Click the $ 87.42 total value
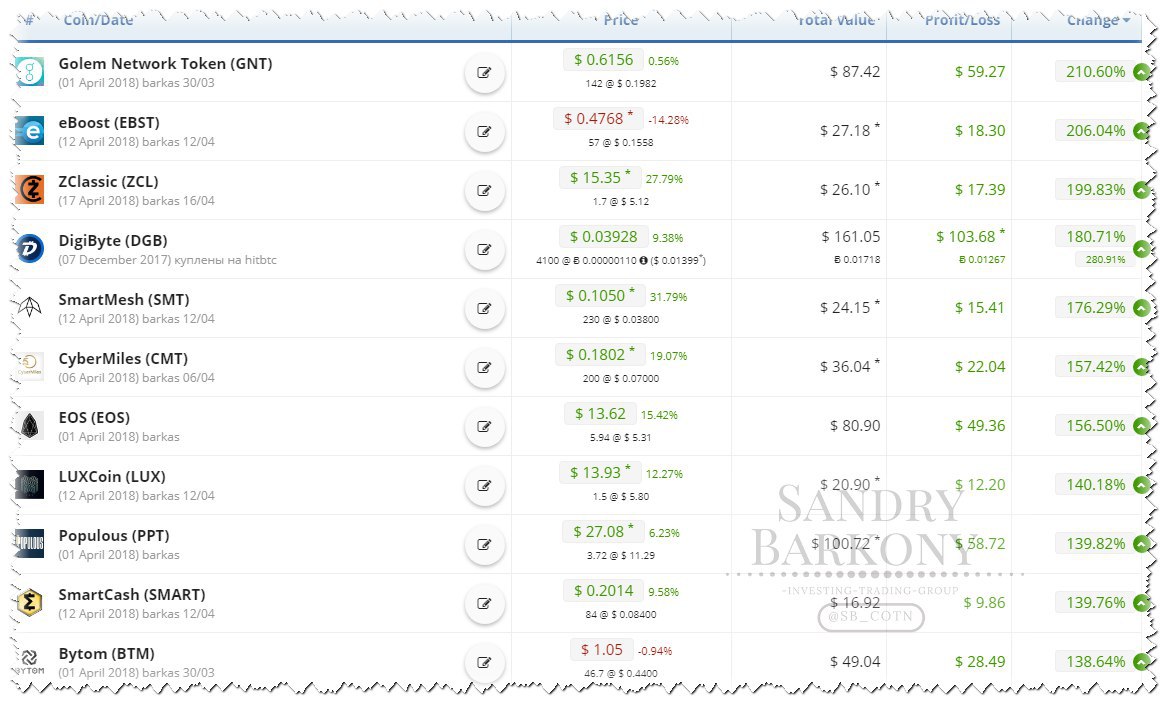Screen dimensions: 1167x703 coord(855,72)
